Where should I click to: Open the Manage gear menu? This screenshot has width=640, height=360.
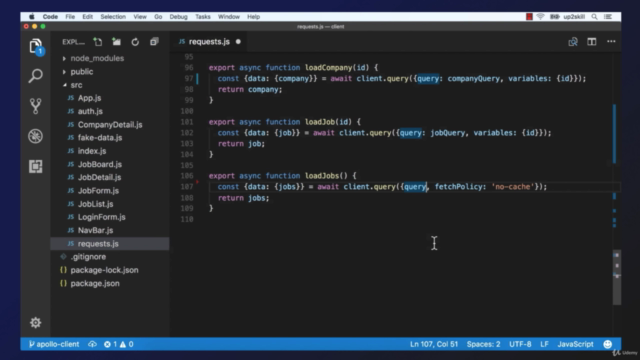[36, 322]
